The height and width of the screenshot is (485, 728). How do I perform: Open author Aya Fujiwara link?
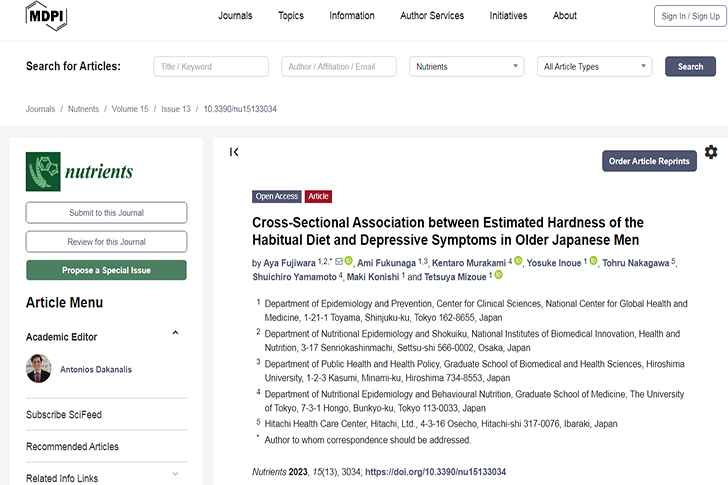[289, 263]
